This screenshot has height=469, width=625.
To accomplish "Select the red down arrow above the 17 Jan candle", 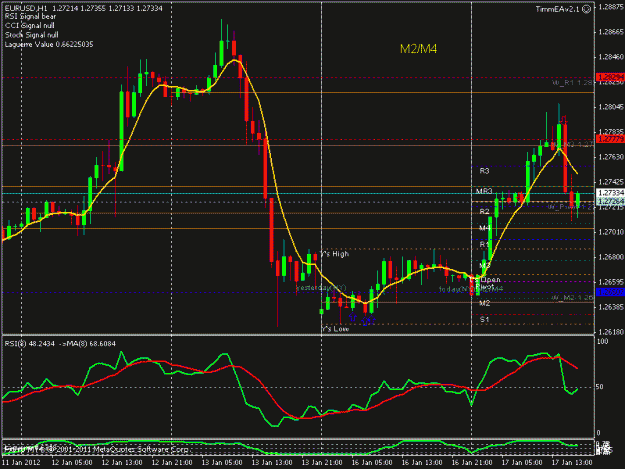I will pos(564,118).
